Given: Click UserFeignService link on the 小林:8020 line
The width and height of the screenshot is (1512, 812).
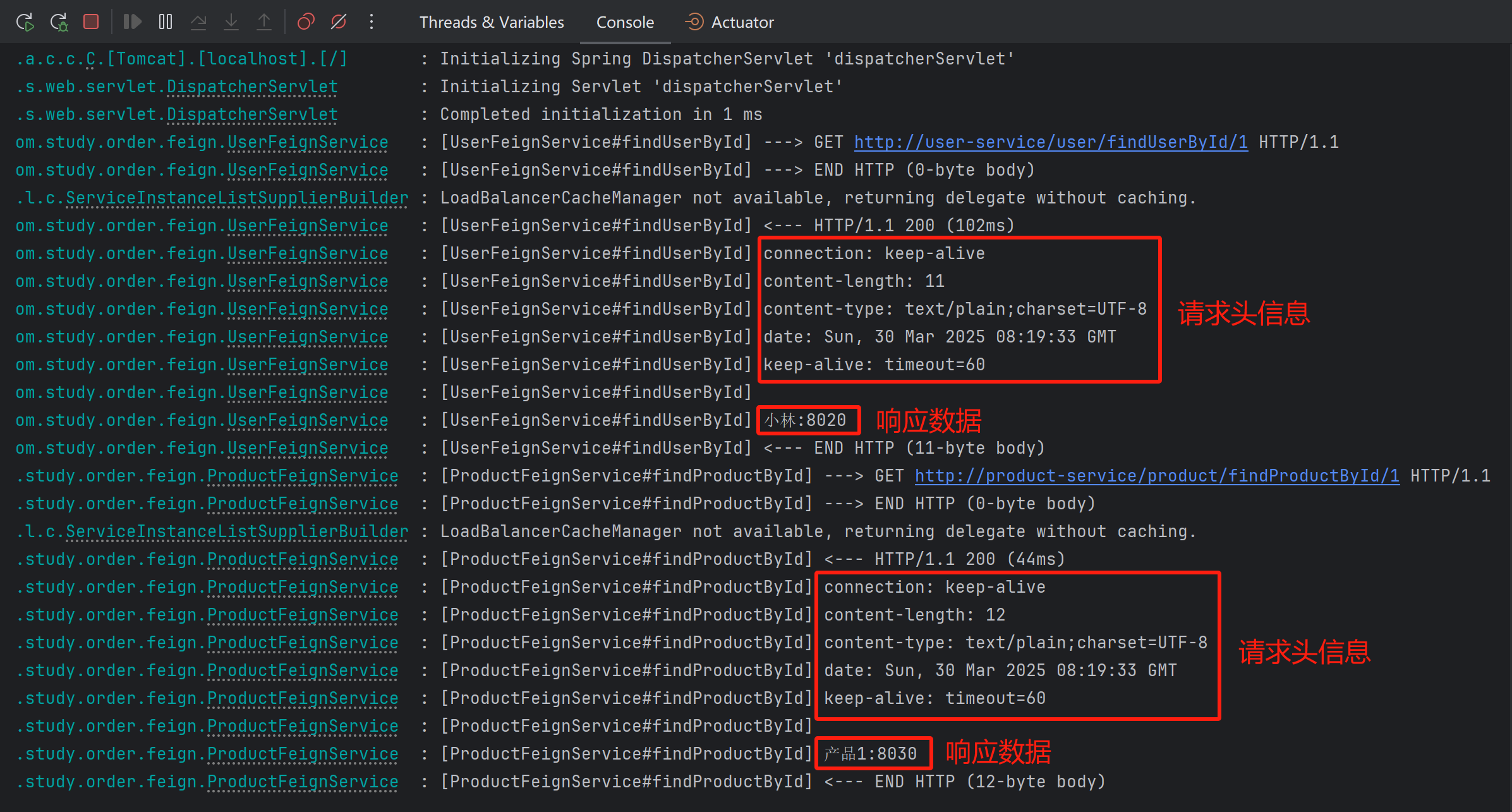Looking at the screenshot, I should [307, 420].
